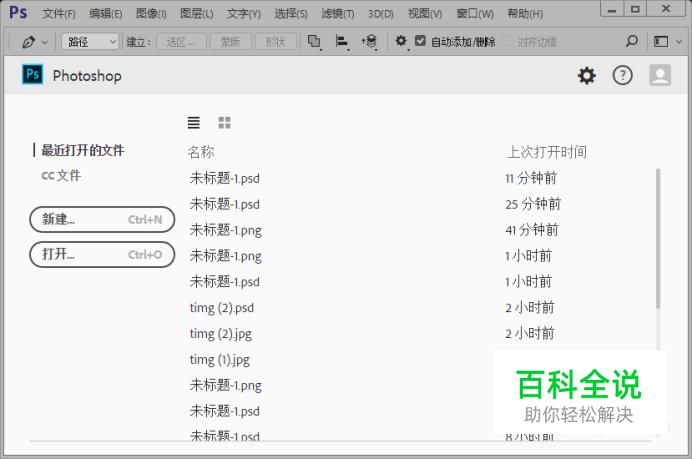Minimize the Photoshop window

[612, 9]
